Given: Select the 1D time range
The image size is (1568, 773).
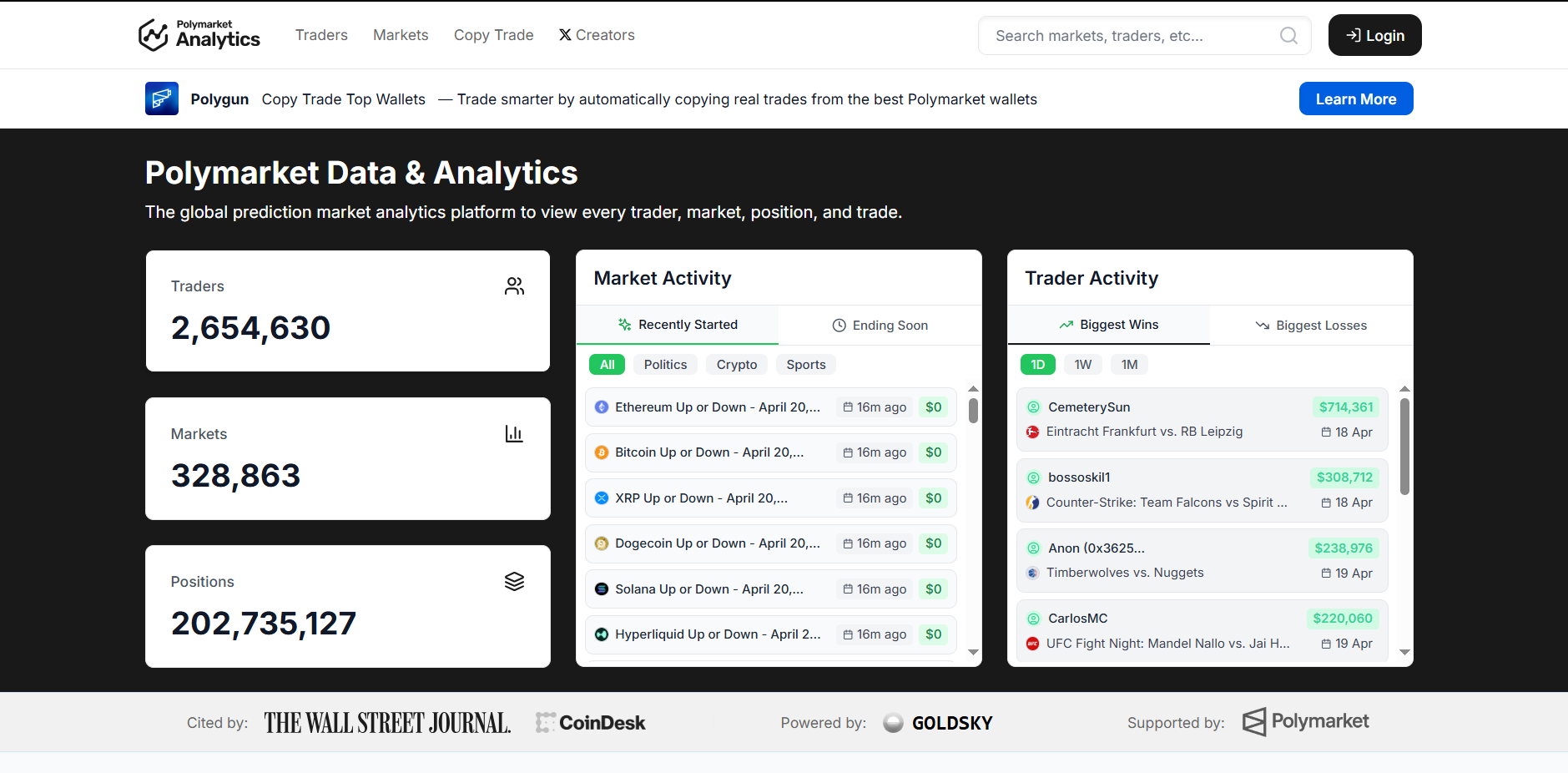Looking at the screenshot, I should click(x=1038, y=365).
